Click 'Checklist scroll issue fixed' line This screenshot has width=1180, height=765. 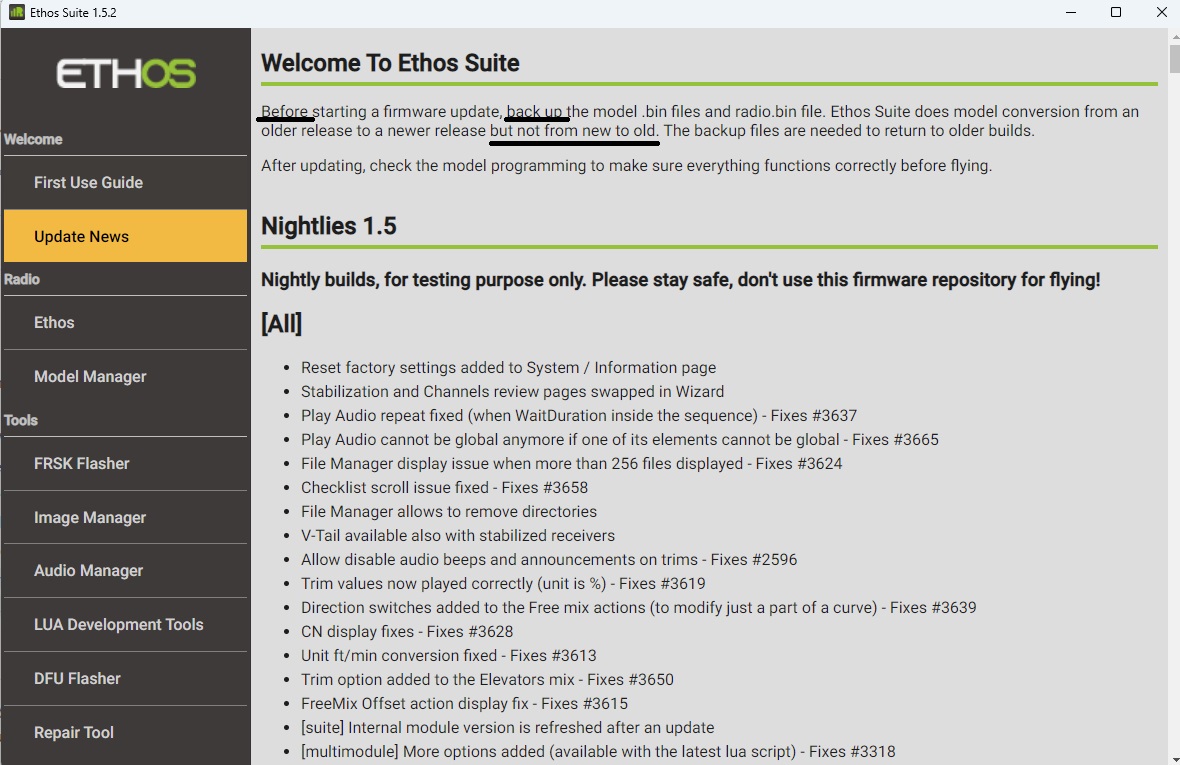[445, 488]
